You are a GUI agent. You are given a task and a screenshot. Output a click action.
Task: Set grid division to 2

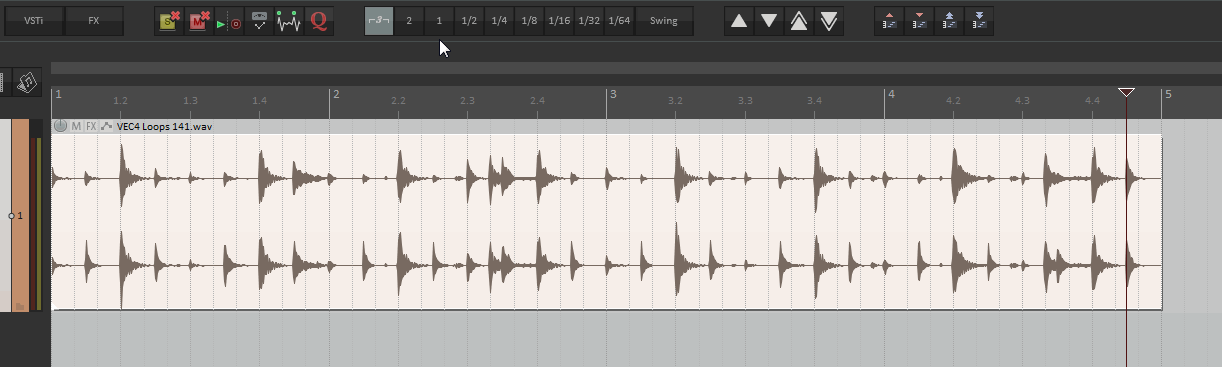click(x=409, y=21)
